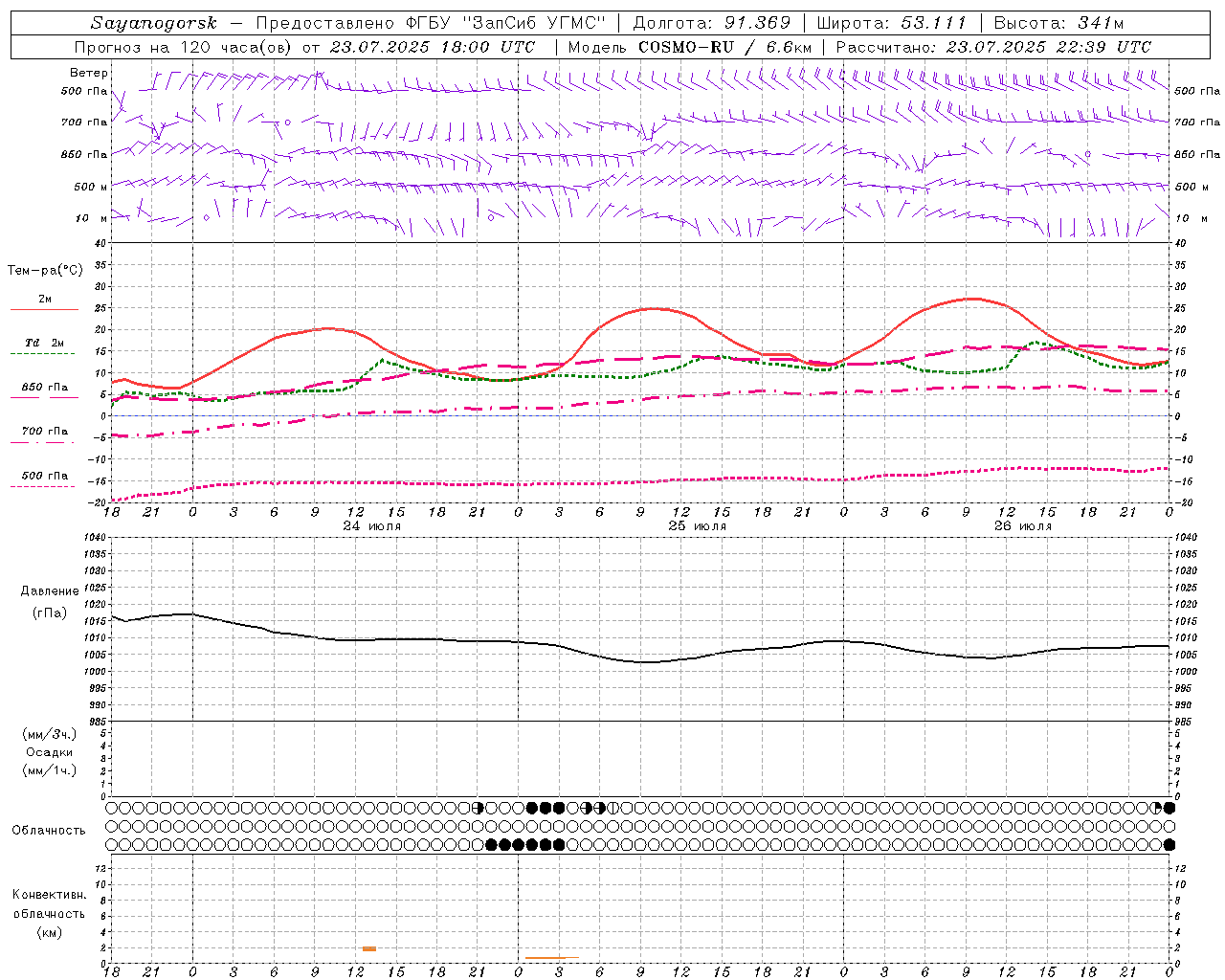Click 1040 on the left pressure axis
This screenshot has height=980, width=1225.
coord(97,538)
